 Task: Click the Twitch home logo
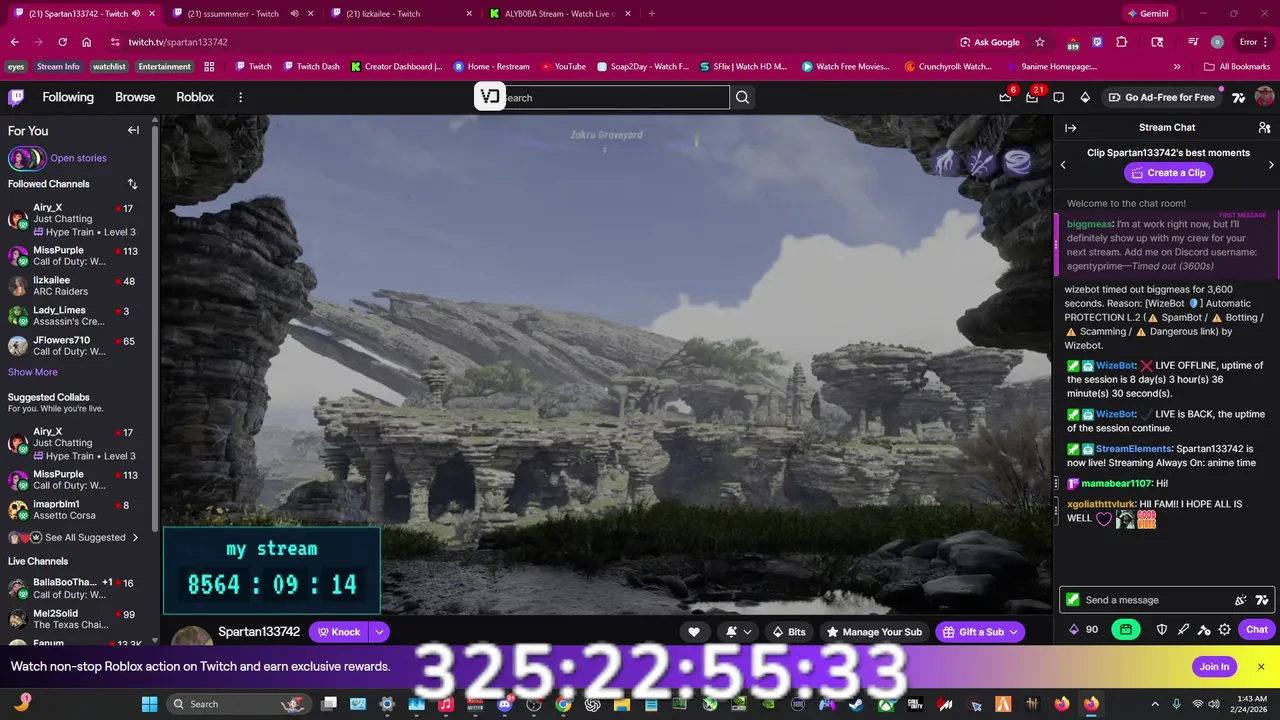[16, 97]
